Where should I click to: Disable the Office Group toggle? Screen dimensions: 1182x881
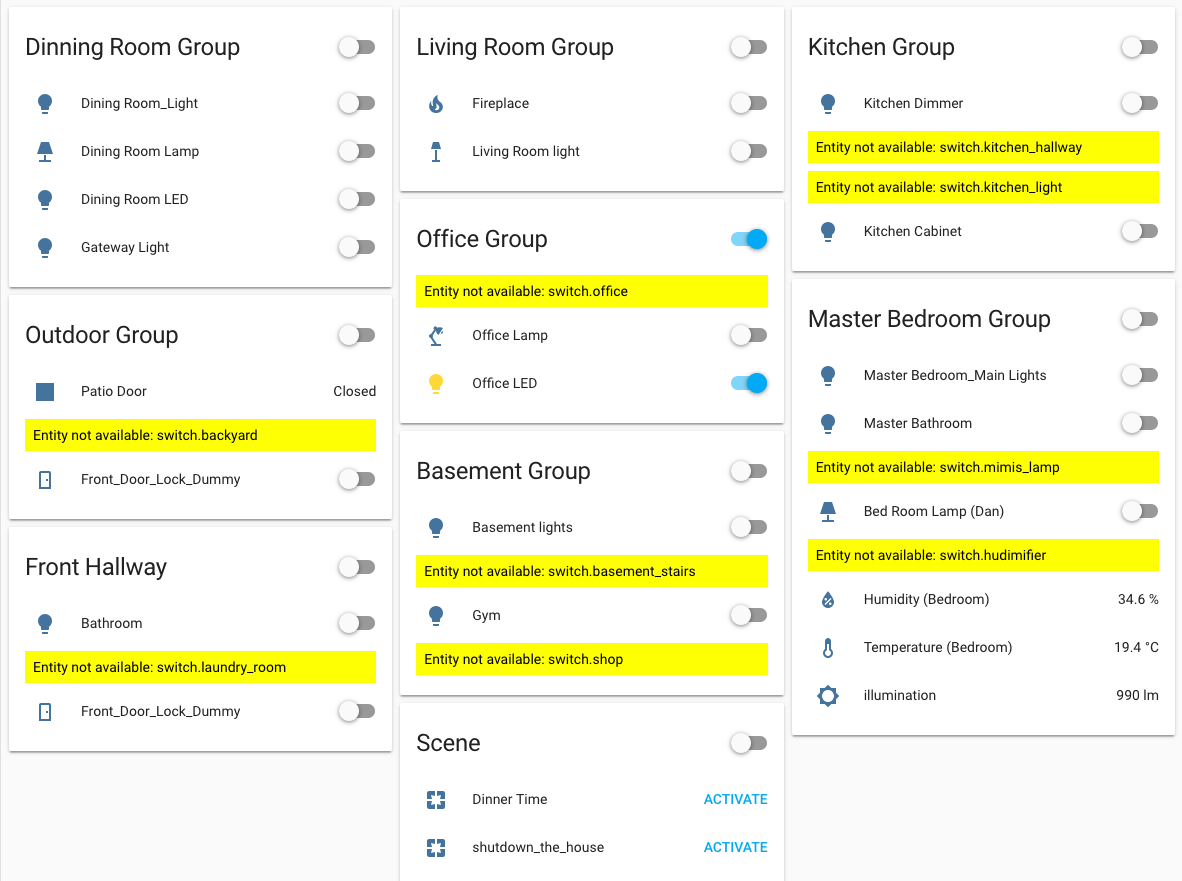[x=748, y=239]
